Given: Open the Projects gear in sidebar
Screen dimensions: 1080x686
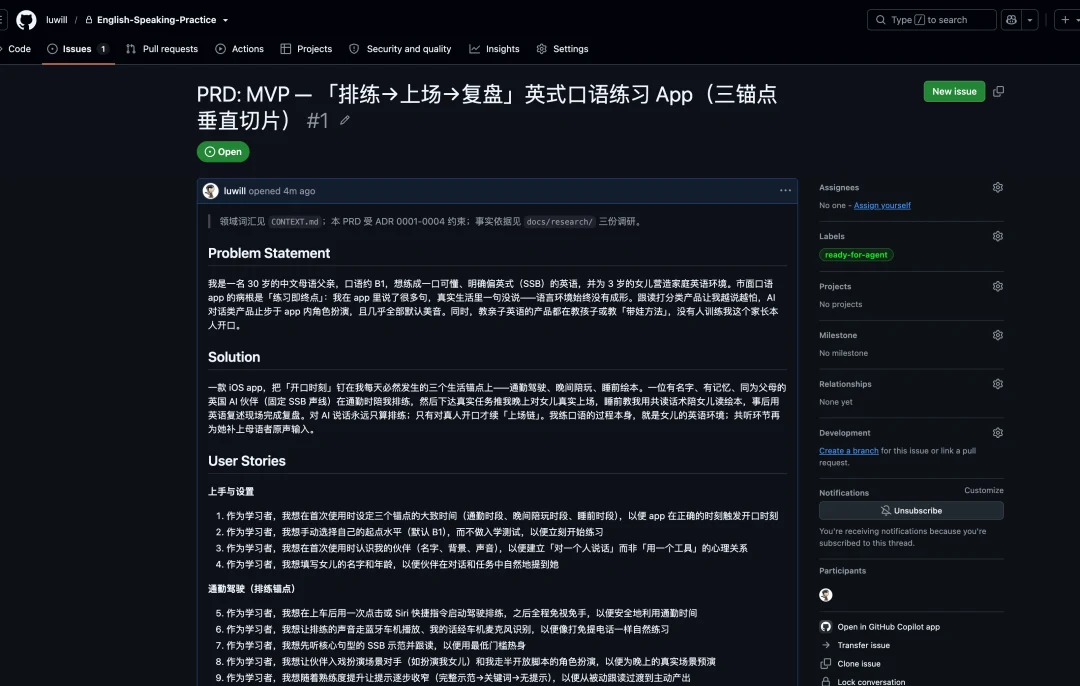Looking at the screenshot, I should pos(997,286).
